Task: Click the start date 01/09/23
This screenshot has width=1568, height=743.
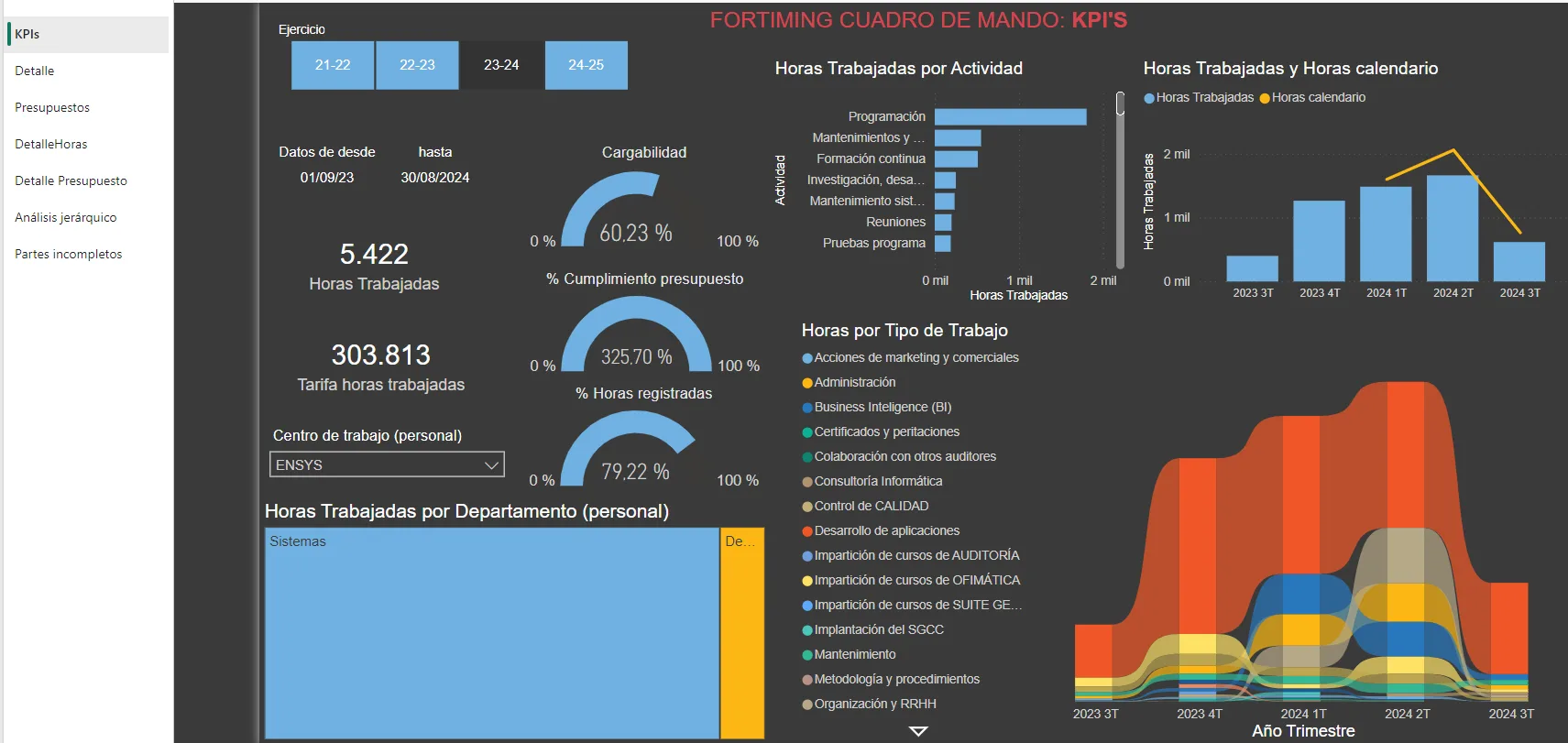Action: [x=327, y=178]
